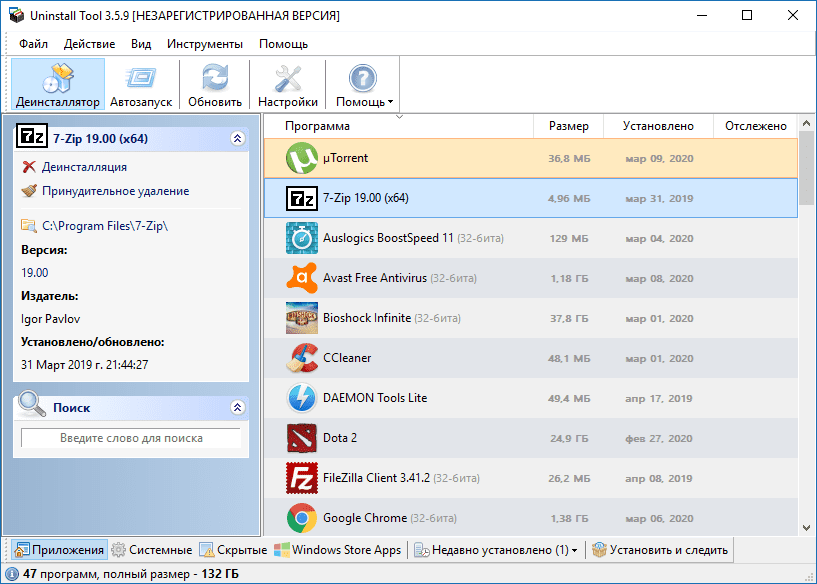Click the Igor Pavlov publisher value
The image size is (817, 584).
click(51, 319)
